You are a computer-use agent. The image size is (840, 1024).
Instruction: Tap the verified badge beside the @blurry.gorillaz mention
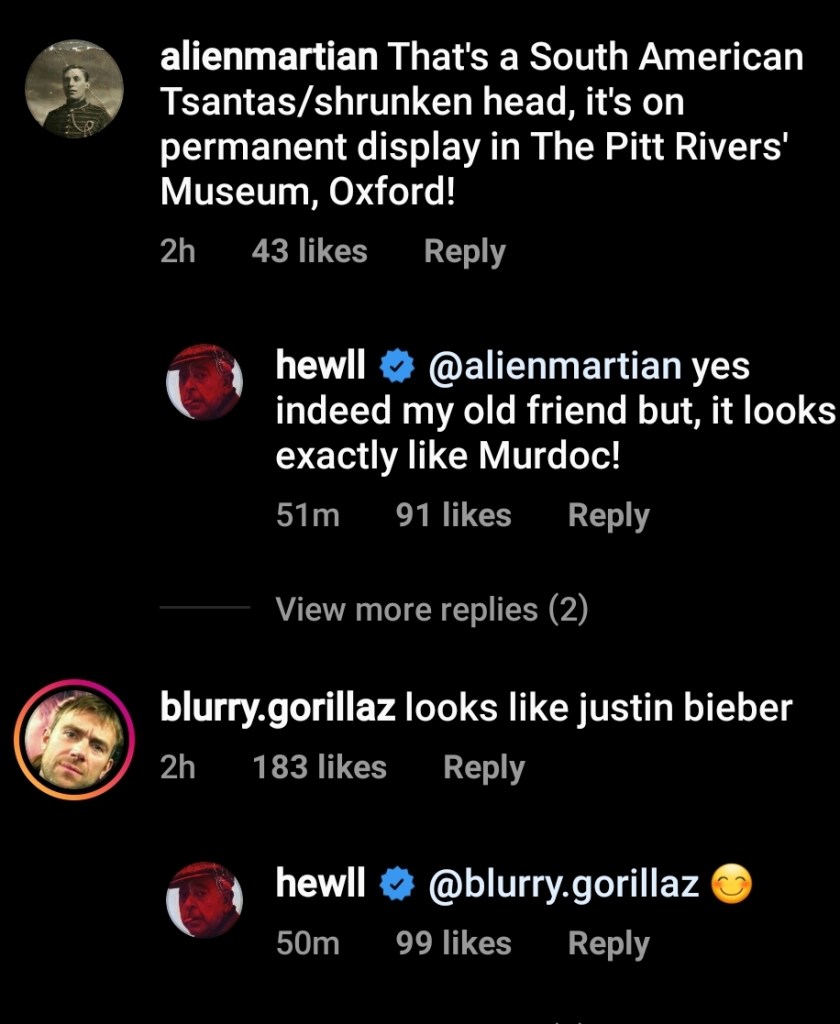point(397,884)
